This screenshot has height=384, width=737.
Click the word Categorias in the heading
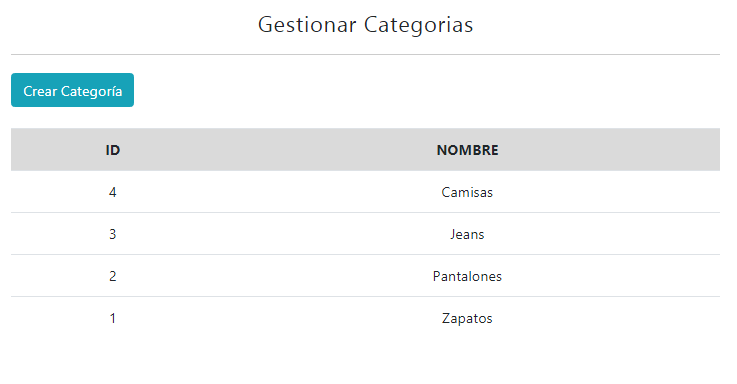point(418,24)
